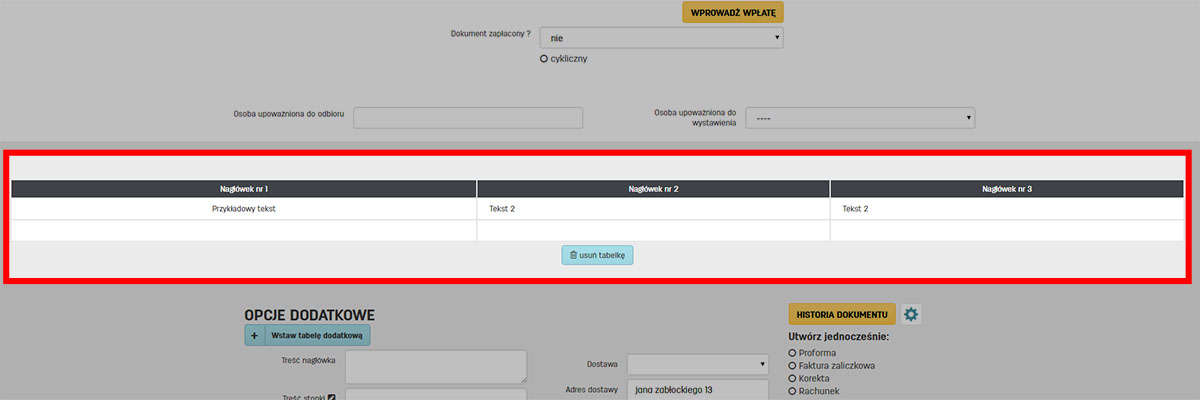The width and height of the screenshot is (1200, 400).
Task: Click the 'Nagłówek nr 1' column header
Action: coord(244,189)
